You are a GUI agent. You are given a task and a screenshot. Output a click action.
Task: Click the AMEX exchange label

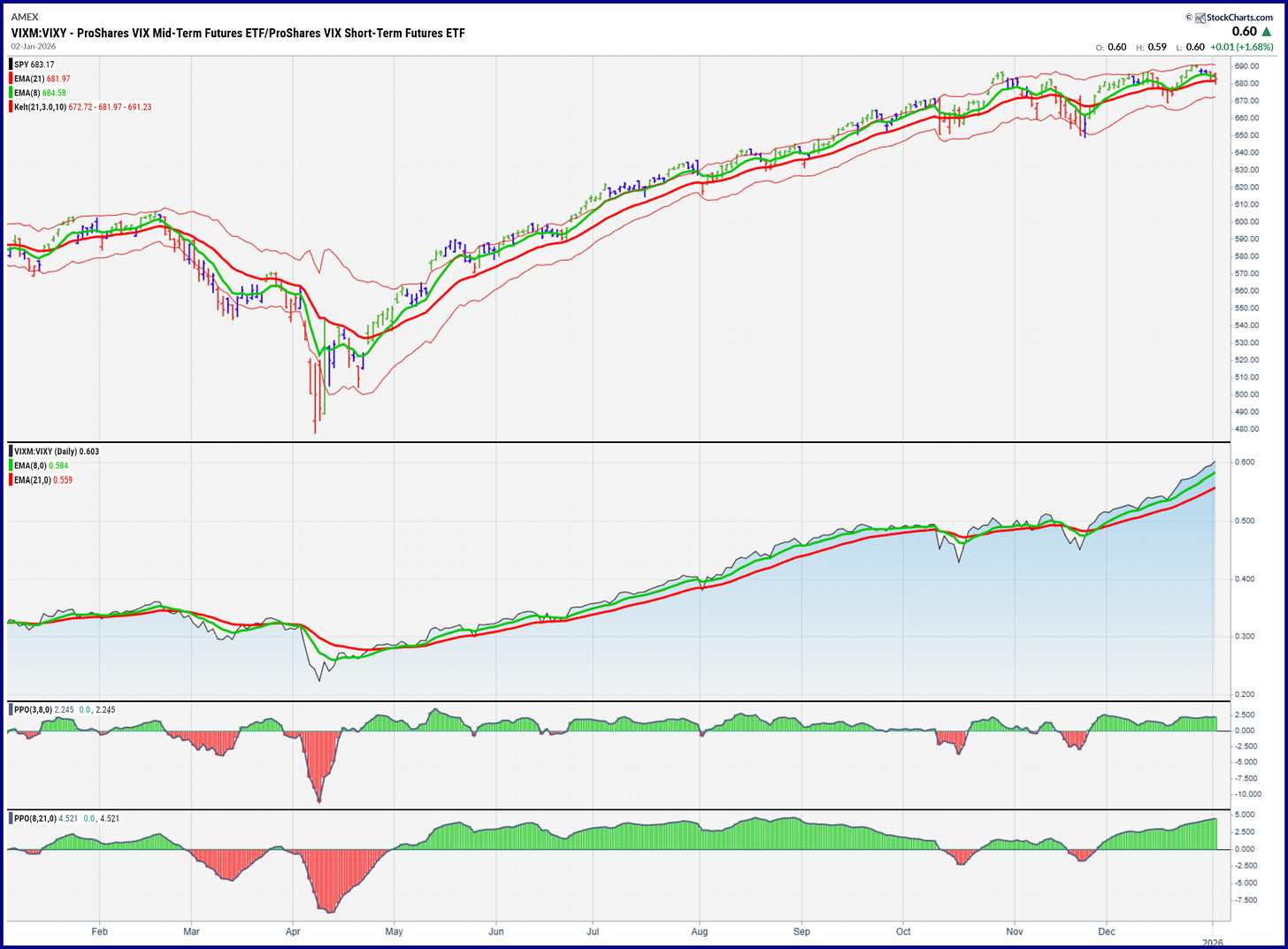point(25,17)
